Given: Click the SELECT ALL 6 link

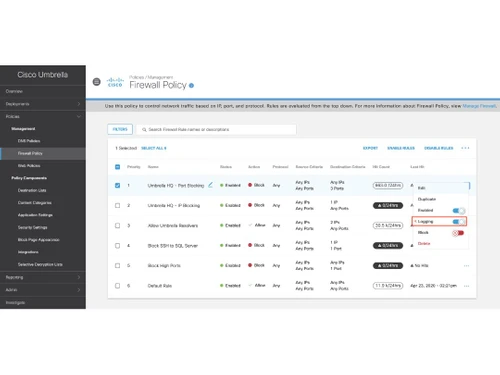Looking at the screenshot, I should [154, 148].
